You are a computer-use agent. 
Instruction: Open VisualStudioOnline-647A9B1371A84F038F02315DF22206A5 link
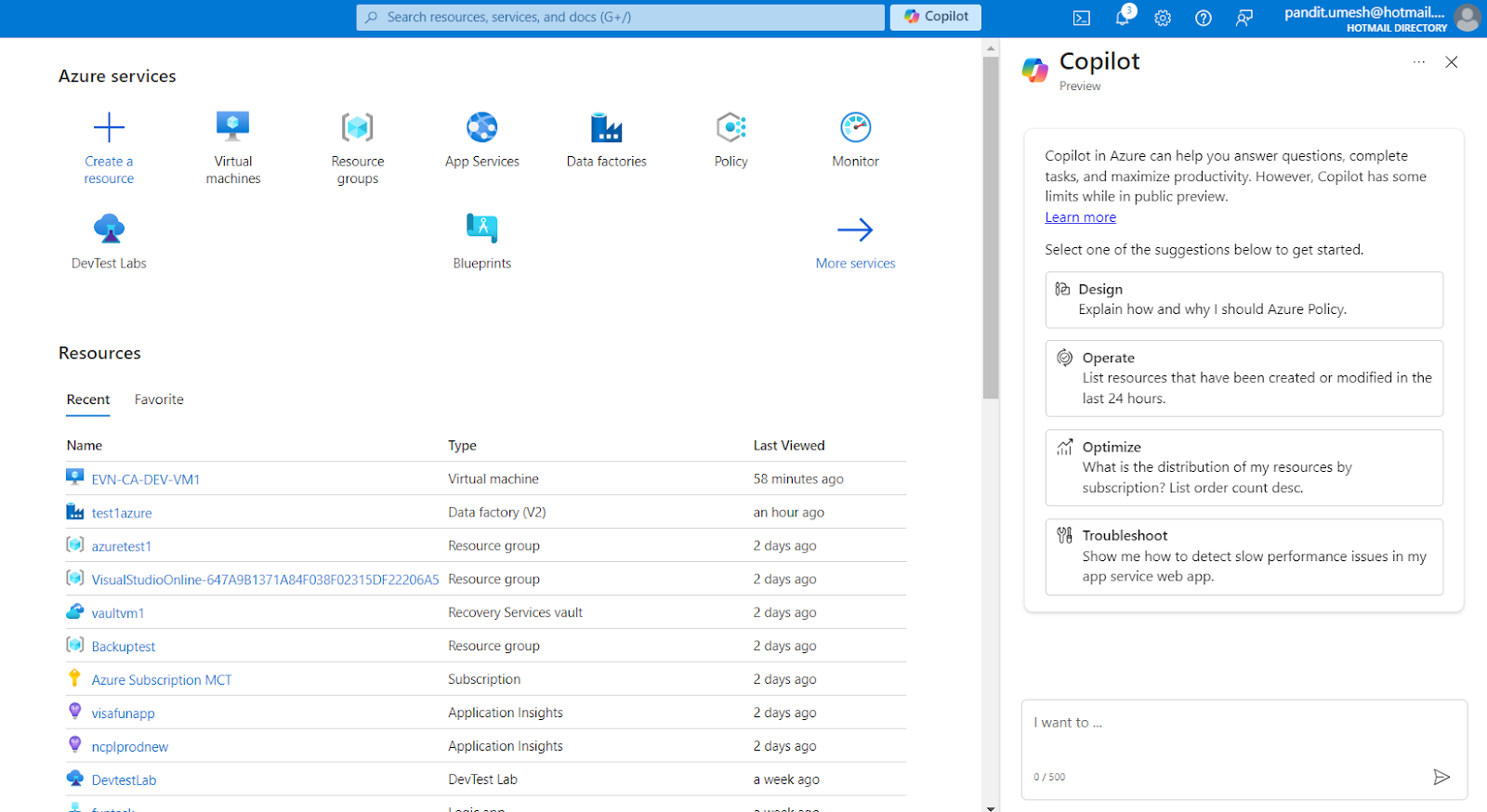click(265, 580)
